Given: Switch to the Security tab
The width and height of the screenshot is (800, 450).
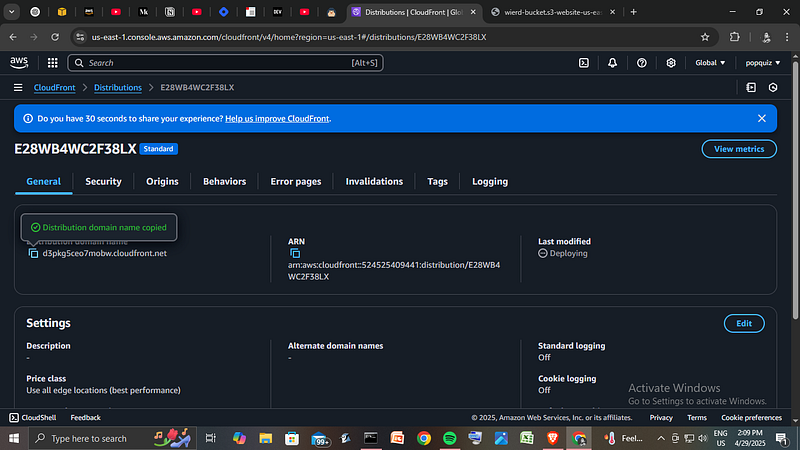Looking at the screenshot, I should pos(103,182).
